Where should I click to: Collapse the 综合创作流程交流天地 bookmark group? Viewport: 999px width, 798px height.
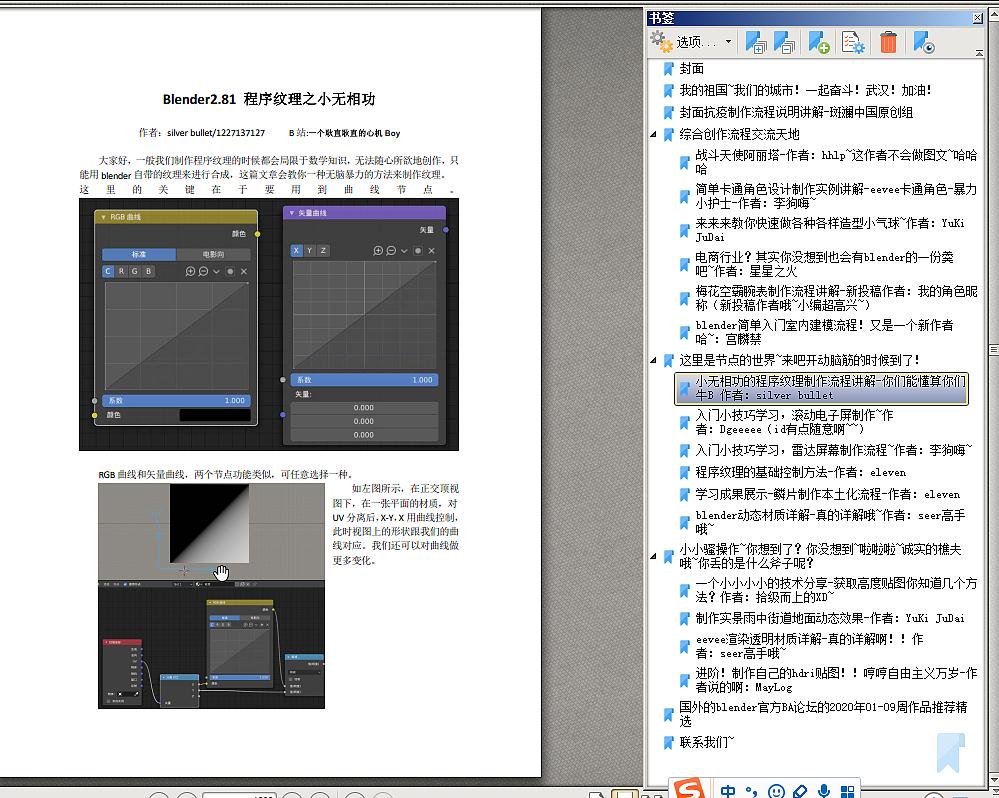coord(654,134)
